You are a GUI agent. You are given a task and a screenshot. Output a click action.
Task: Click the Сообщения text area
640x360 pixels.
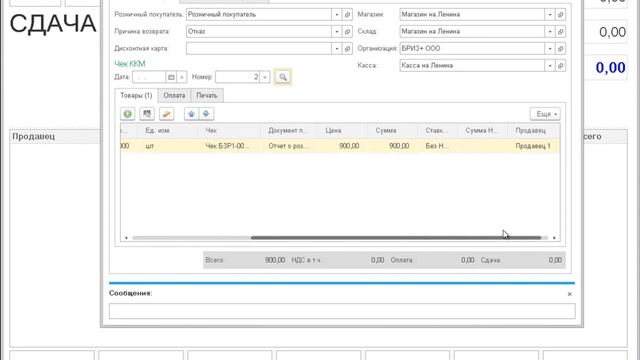click(342, 311)
